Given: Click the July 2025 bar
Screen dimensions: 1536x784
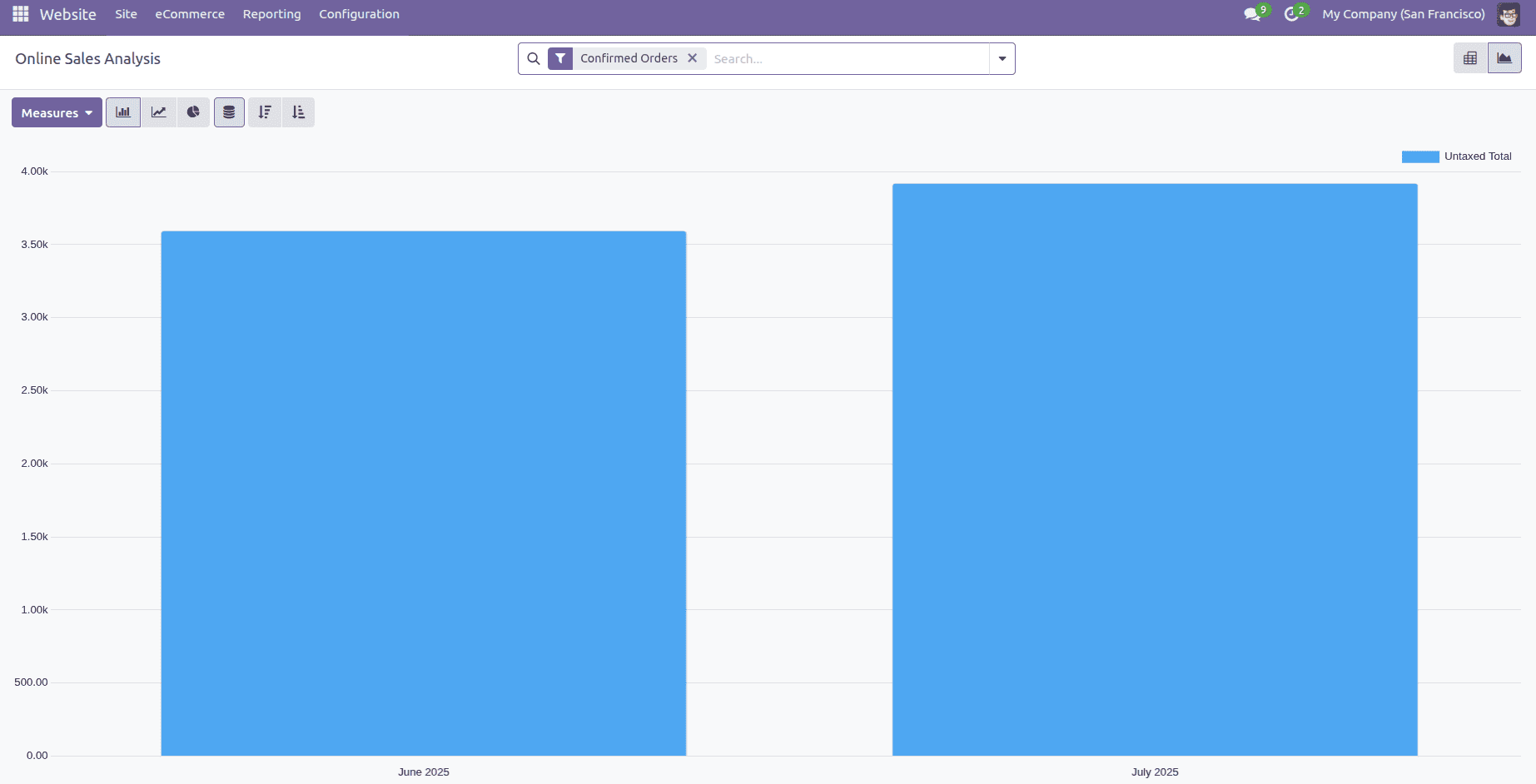Looking at the screenshot, I should click(1155, 469).
